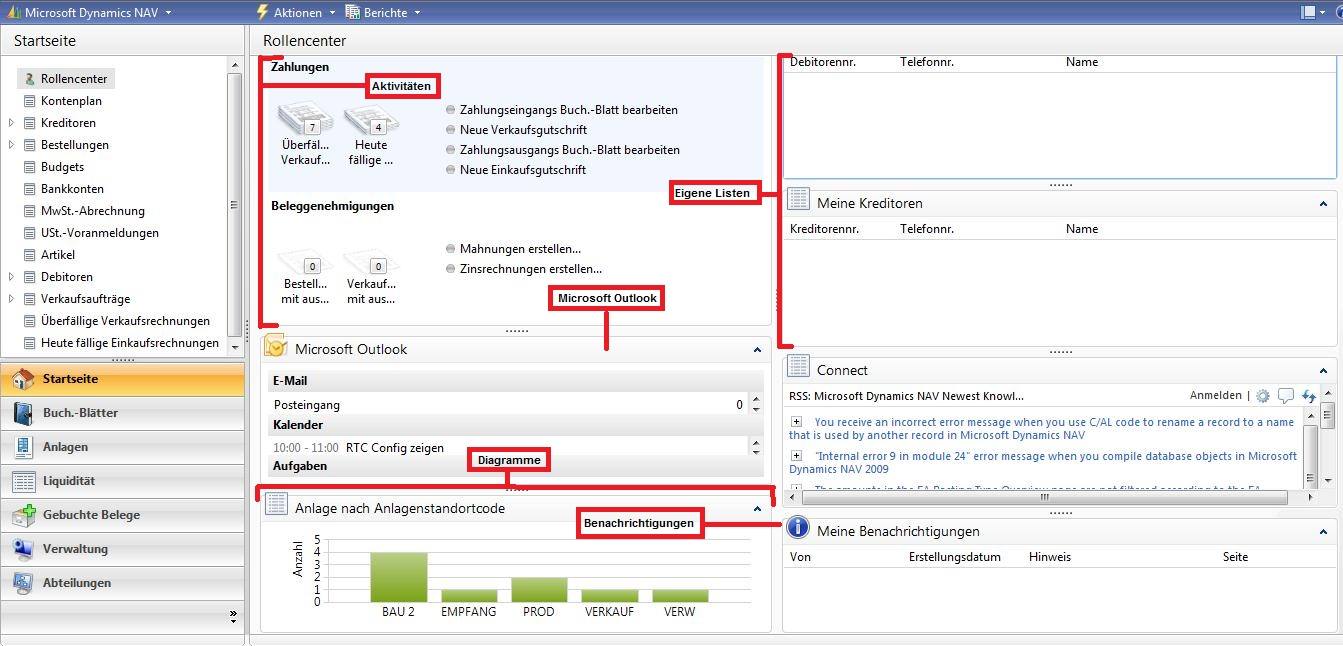
Task: Click Neue Einkaufsgutschrift action
Action: tap(522, 170)
